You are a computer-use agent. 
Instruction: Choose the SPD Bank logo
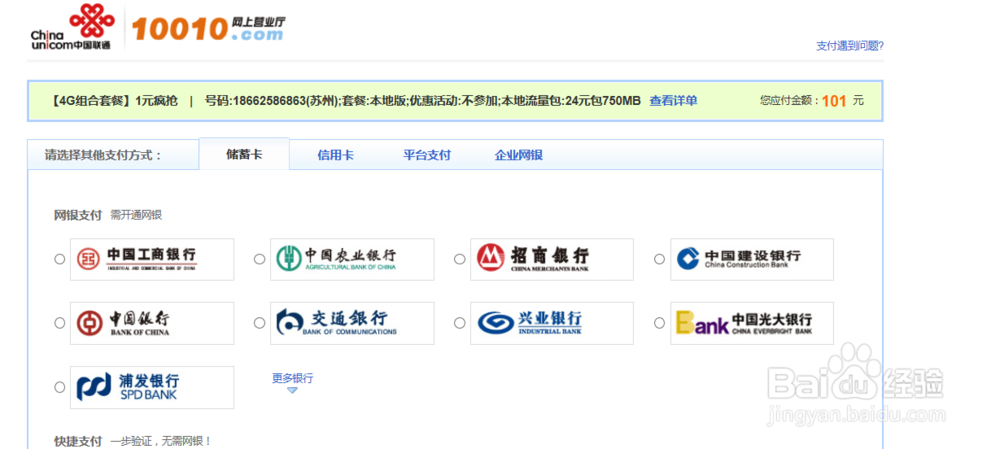click(x=152, y=387)
